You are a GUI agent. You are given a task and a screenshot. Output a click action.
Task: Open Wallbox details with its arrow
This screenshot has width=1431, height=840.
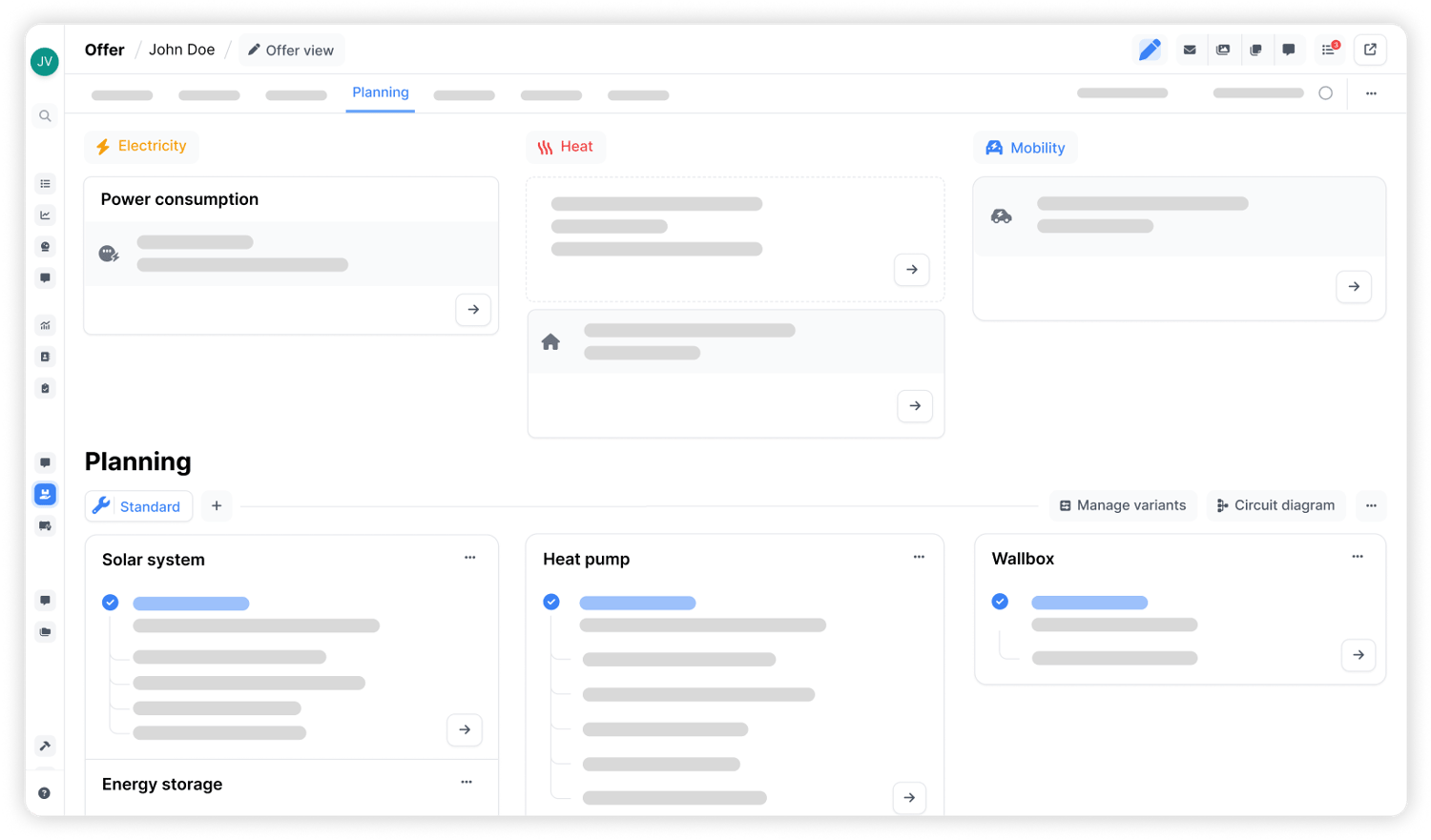click(1358, 655)
